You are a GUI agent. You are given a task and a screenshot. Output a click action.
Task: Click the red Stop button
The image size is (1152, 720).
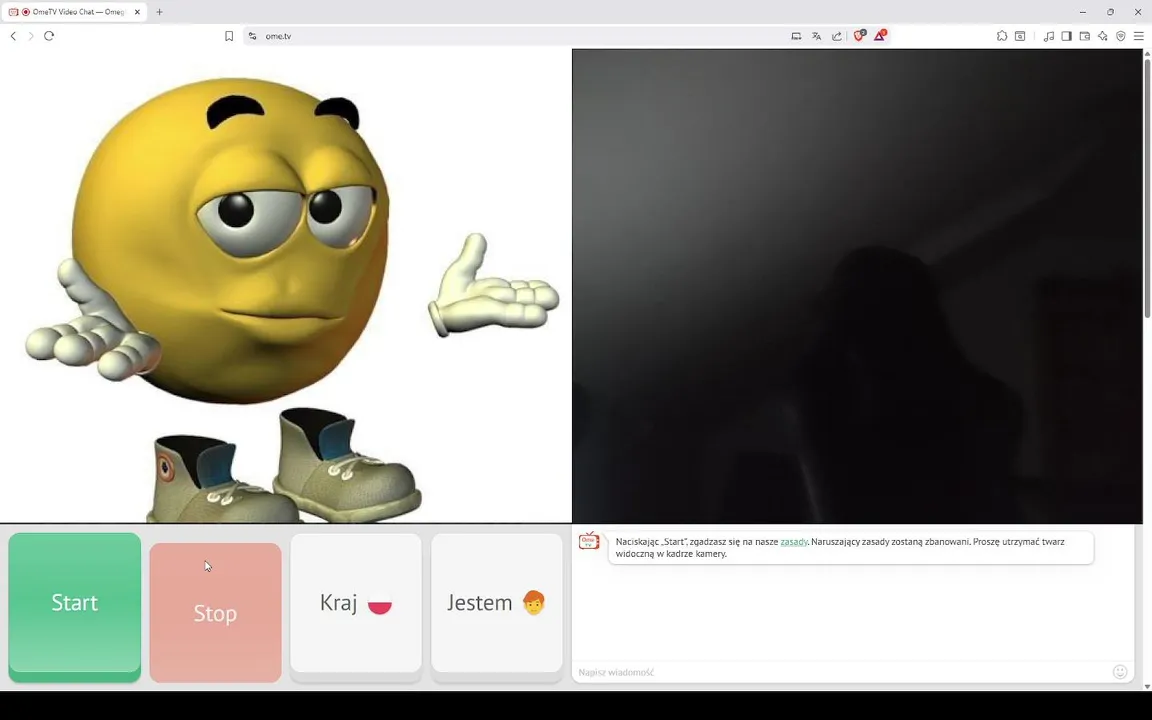click(215, 613)
